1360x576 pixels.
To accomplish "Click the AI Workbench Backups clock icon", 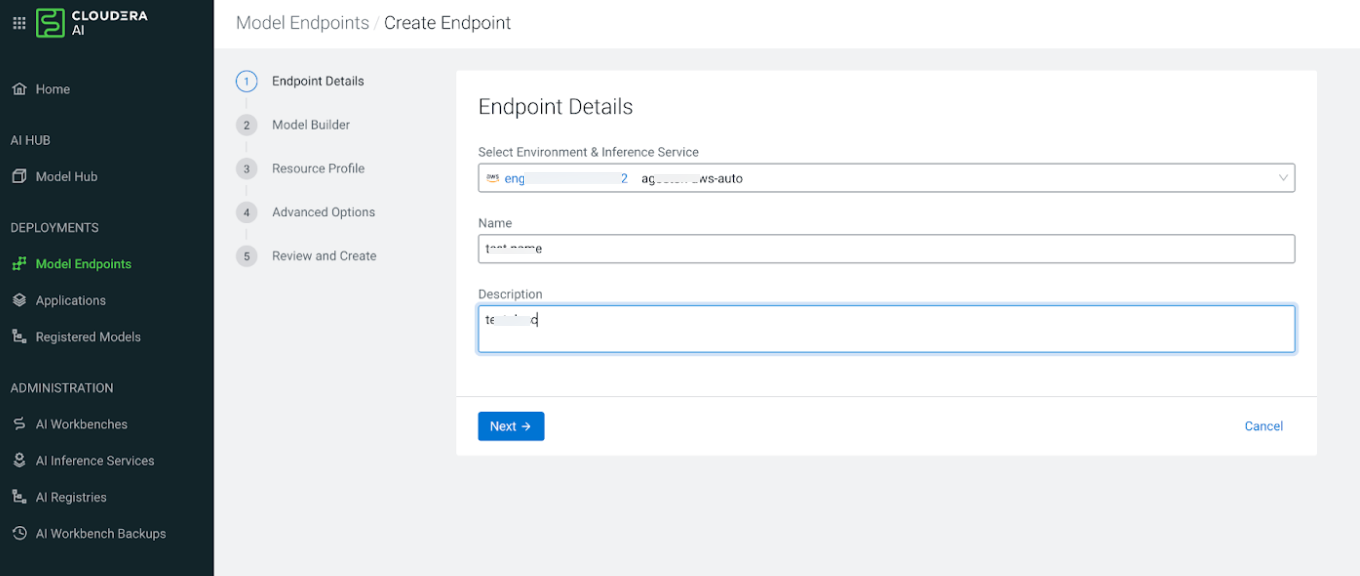I will tap(19, 534).
